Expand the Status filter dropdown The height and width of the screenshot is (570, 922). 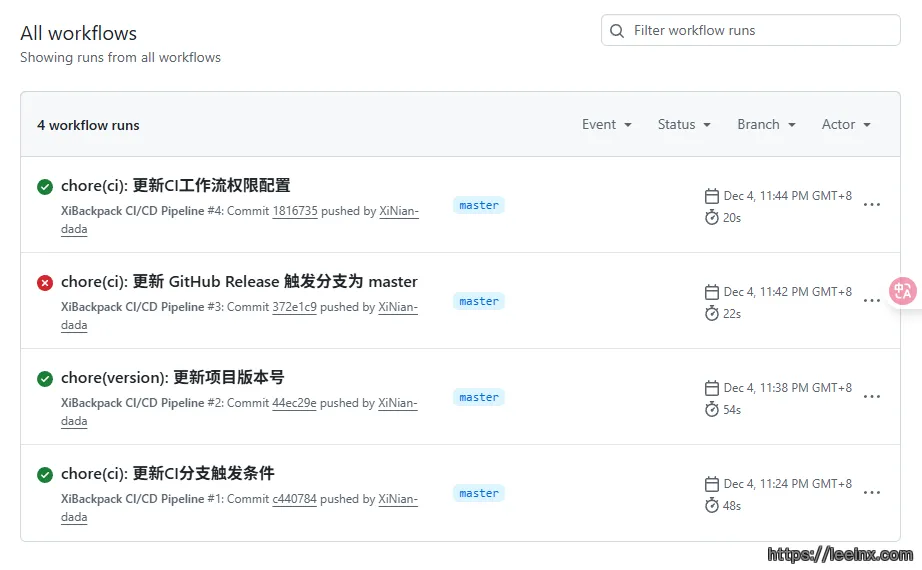point(684,125)
